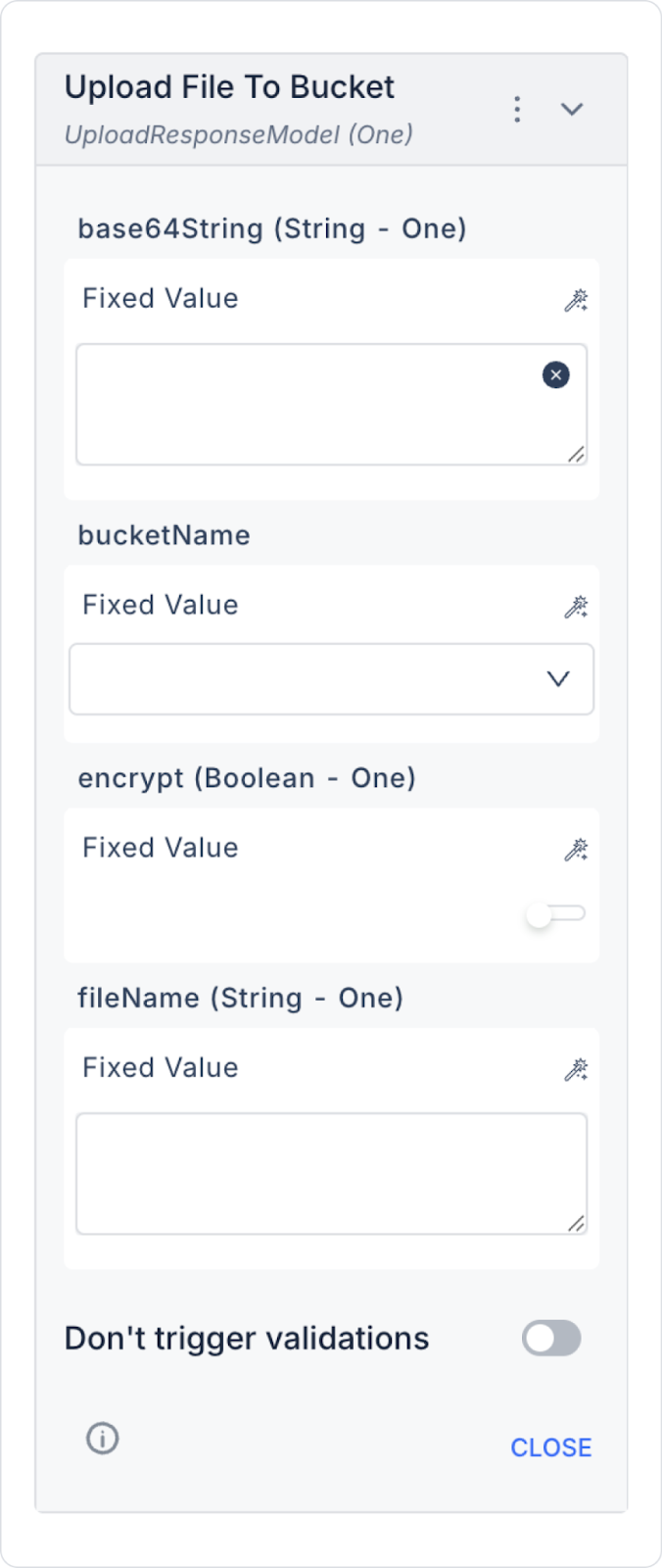Click the magic wand icon for bucketName
This screenshot has width=662, height=1568.
click(576, 607)
